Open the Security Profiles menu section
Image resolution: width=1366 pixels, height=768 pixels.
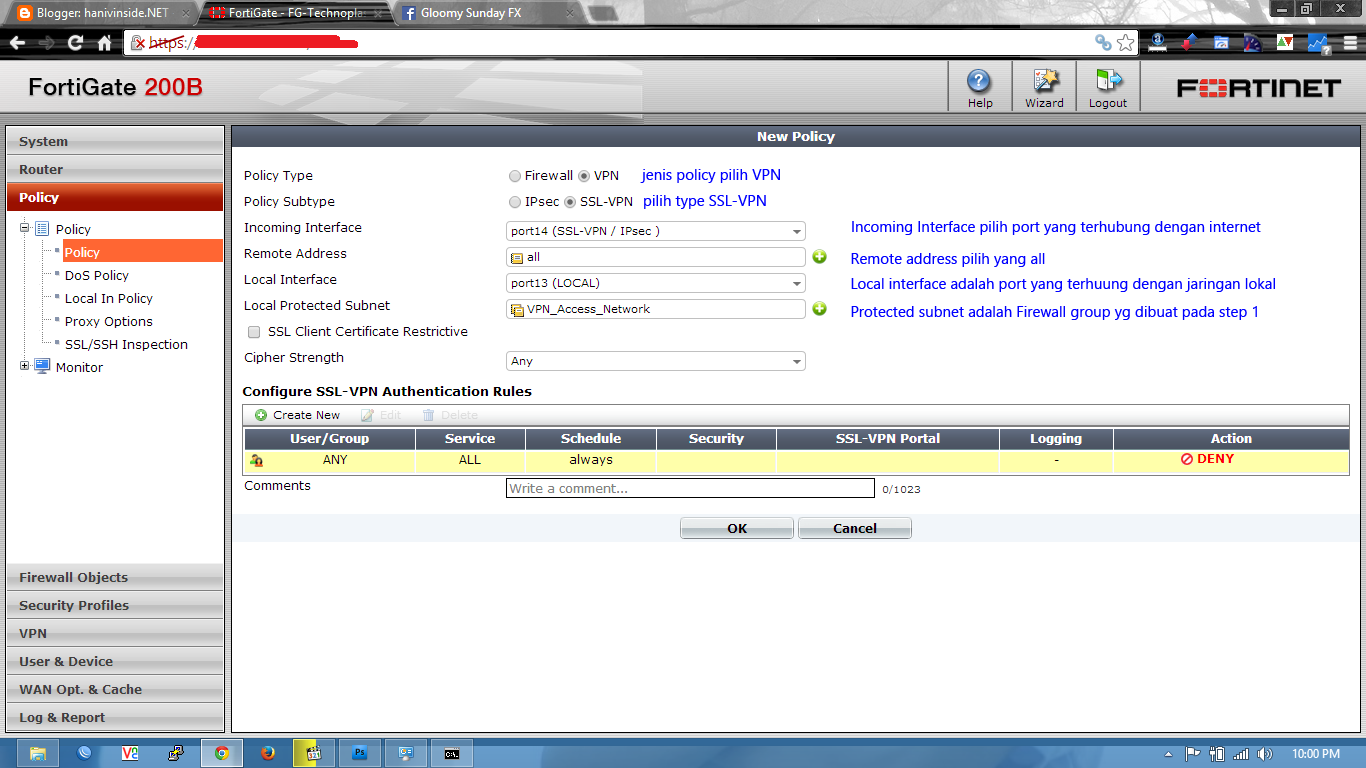tap(115, 605)
